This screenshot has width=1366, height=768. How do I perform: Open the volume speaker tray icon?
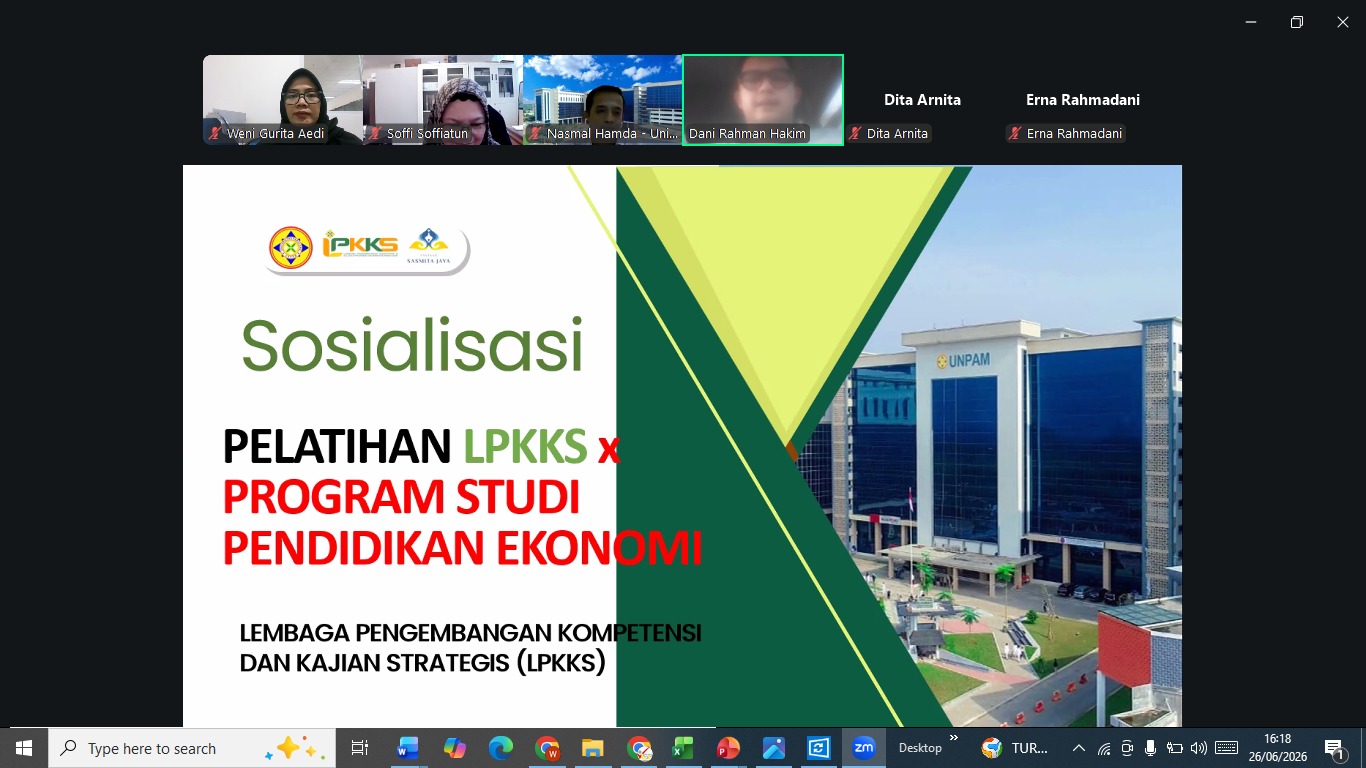click(x=1198, y=748)
